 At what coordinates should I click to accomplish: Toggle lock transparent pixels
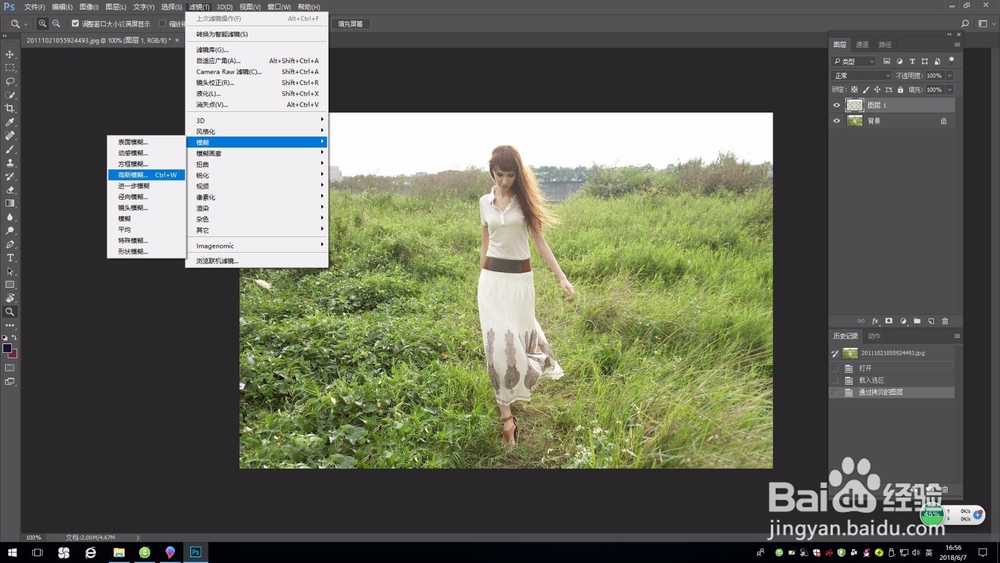click(854, 90)
